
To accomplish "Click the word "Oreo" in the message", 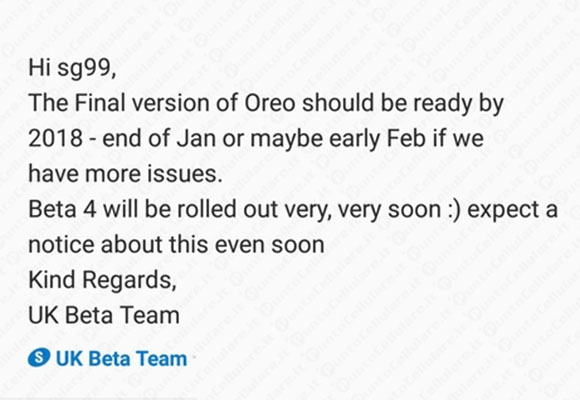I will pyautogui.click(x=270, y=102).
